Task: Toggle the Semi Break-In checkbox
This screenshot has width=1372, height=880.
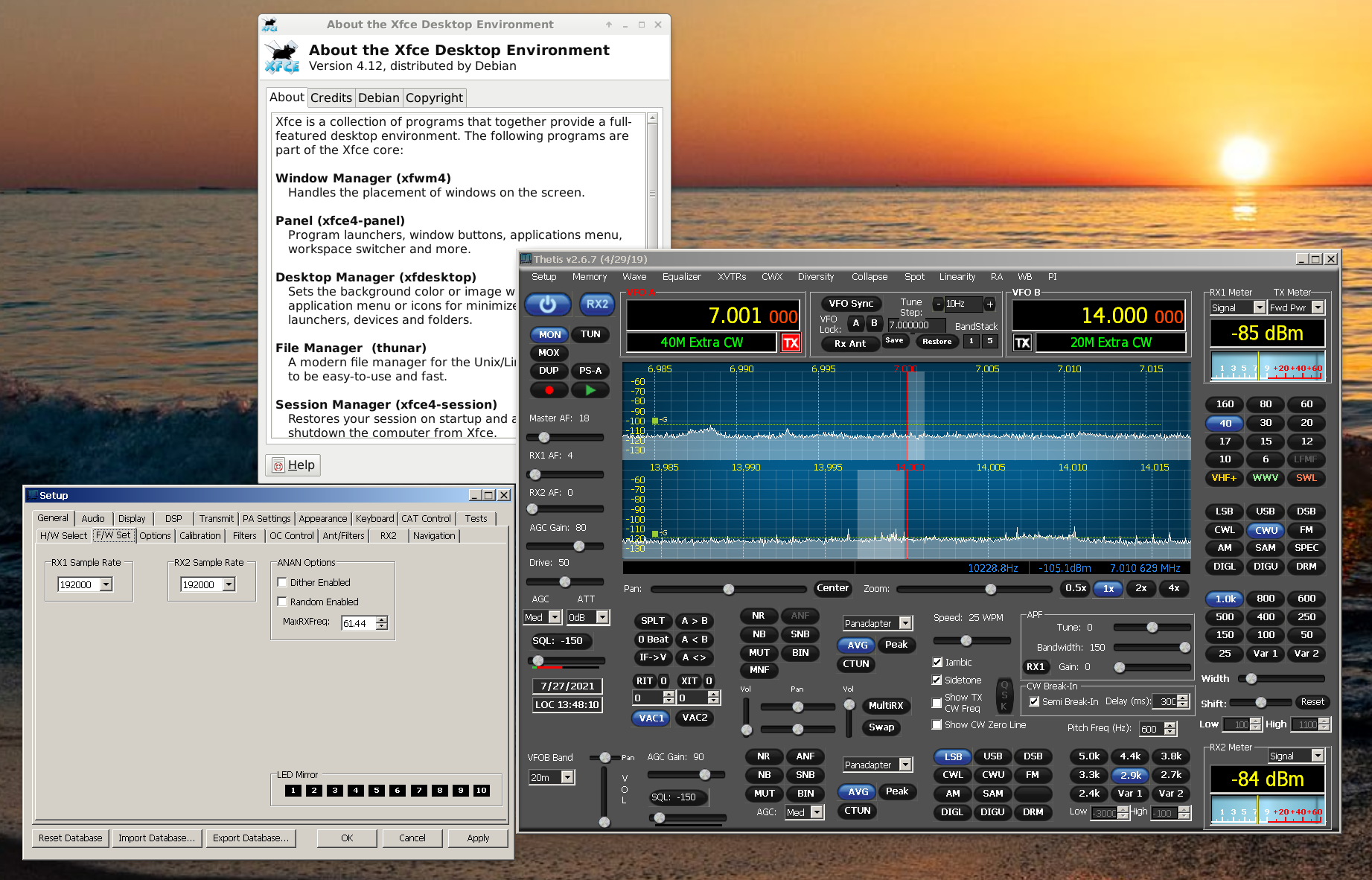Action: click(1034, 701)
